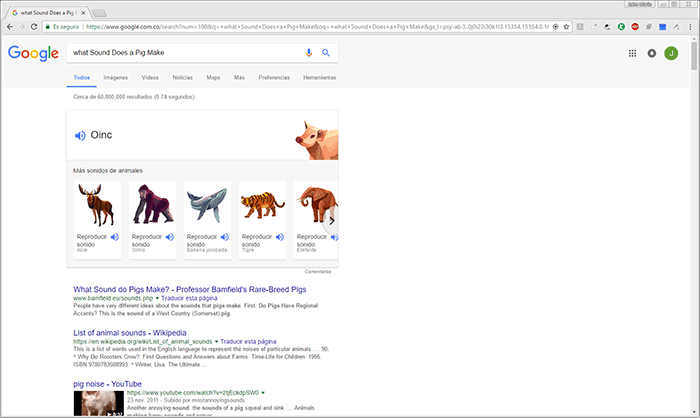
Task: Click the pencil-shaped extension icon at toolbar end
Action: 676,27
